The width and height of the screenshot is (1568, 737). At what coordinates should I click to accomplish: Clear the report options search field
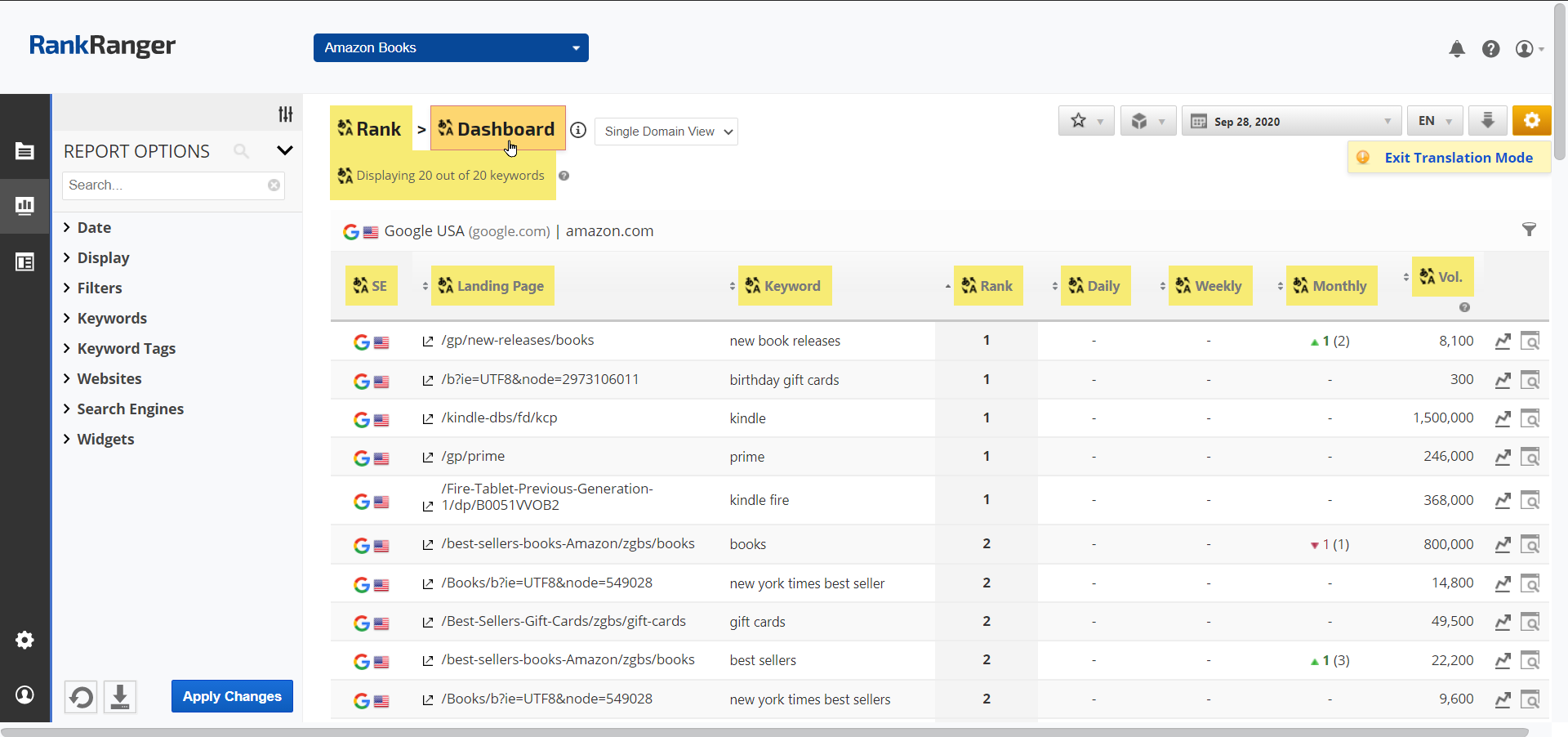point(274,185)
